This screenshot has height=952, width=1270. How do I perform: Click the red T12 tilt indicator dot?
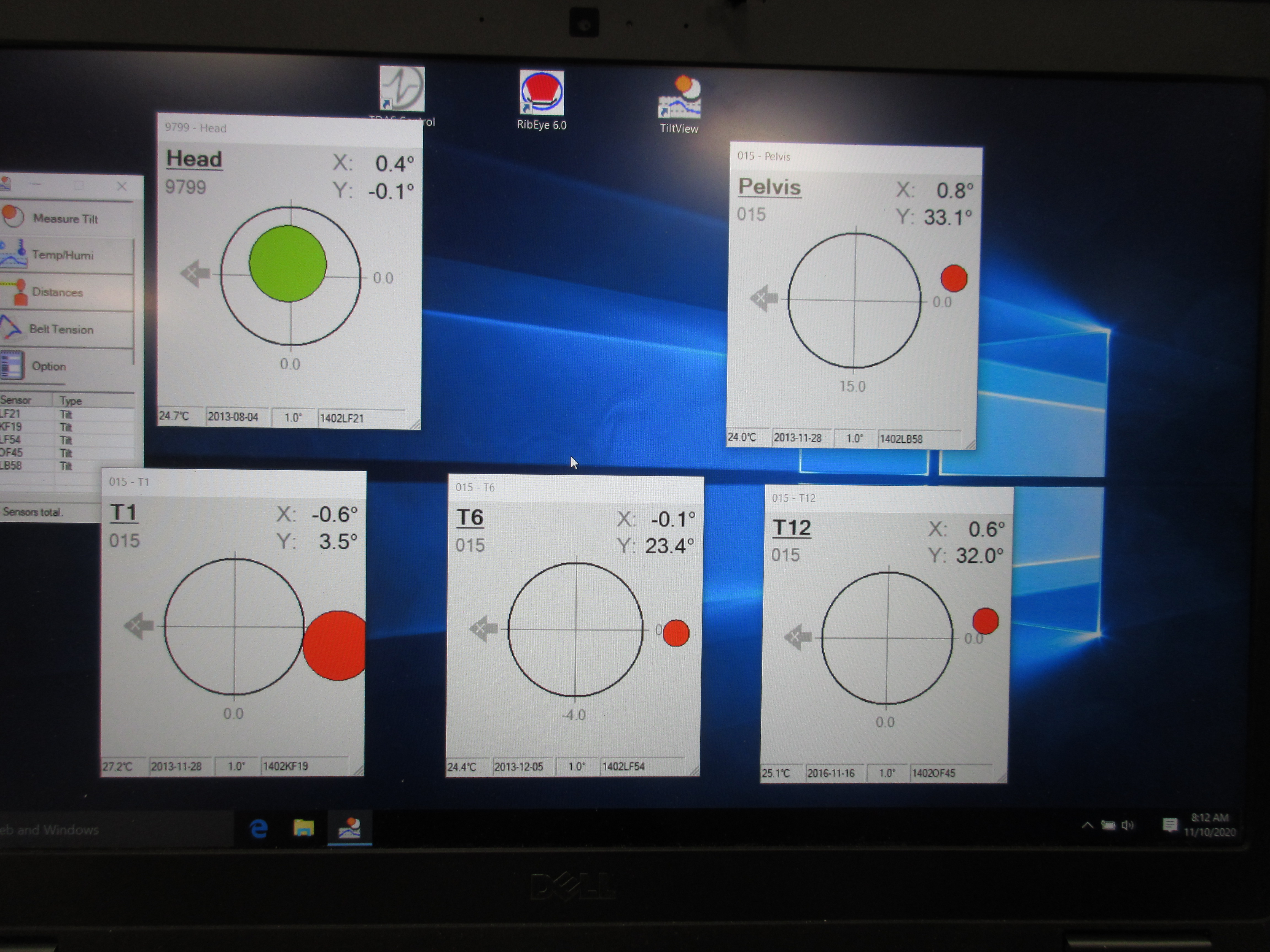coord(985,621)
